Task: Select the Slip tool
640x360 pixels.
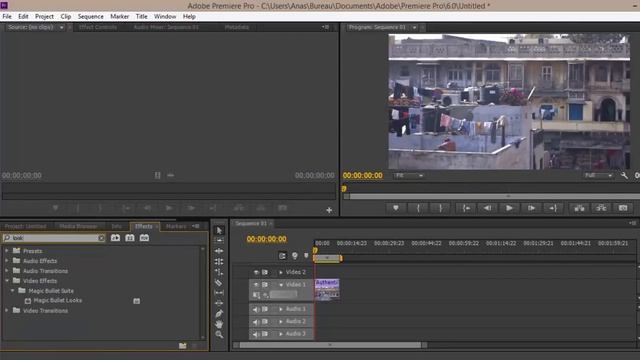Action: (219, 293)
